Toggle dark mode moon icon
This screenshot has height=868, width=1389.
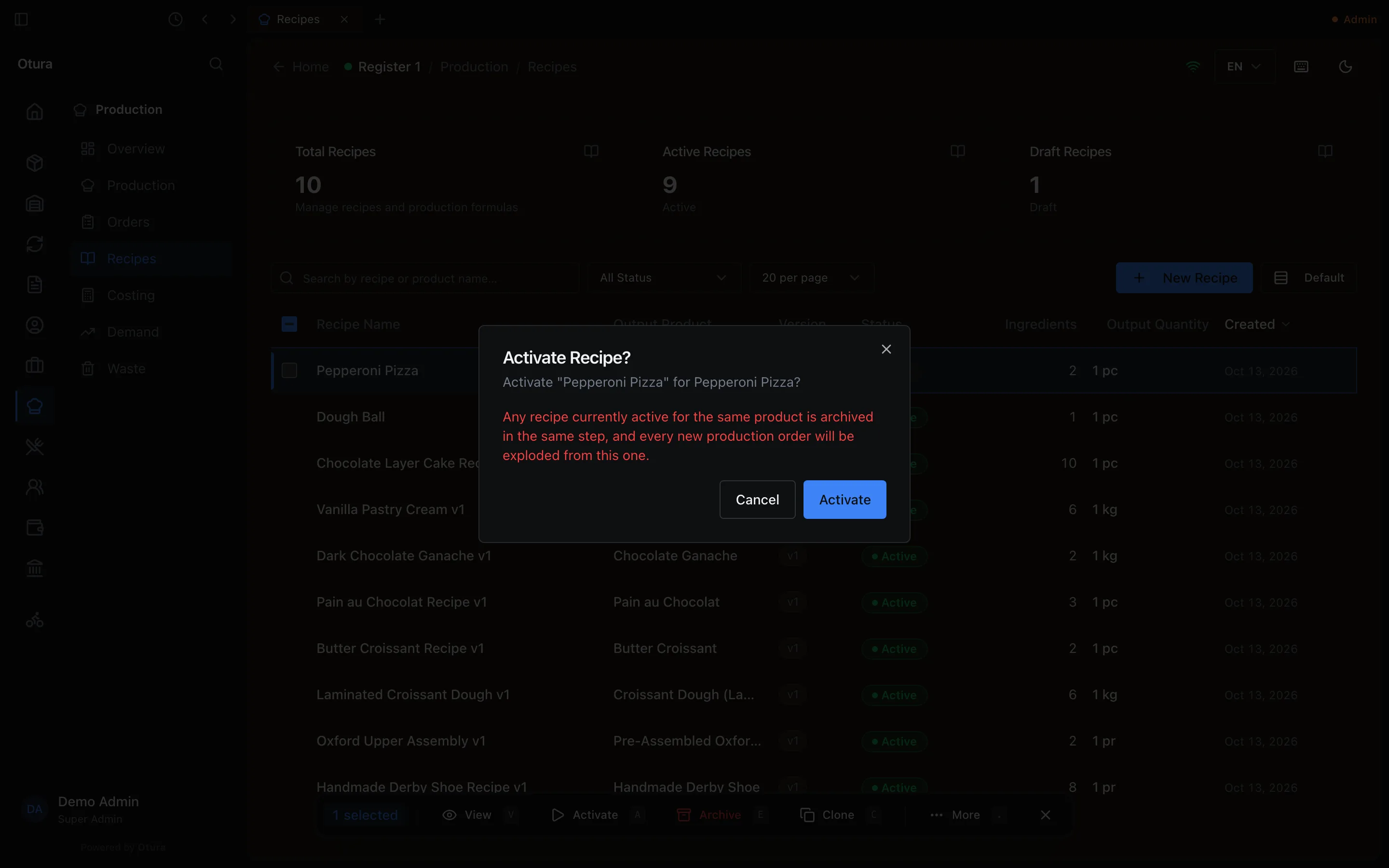[x=1346, y=67]
